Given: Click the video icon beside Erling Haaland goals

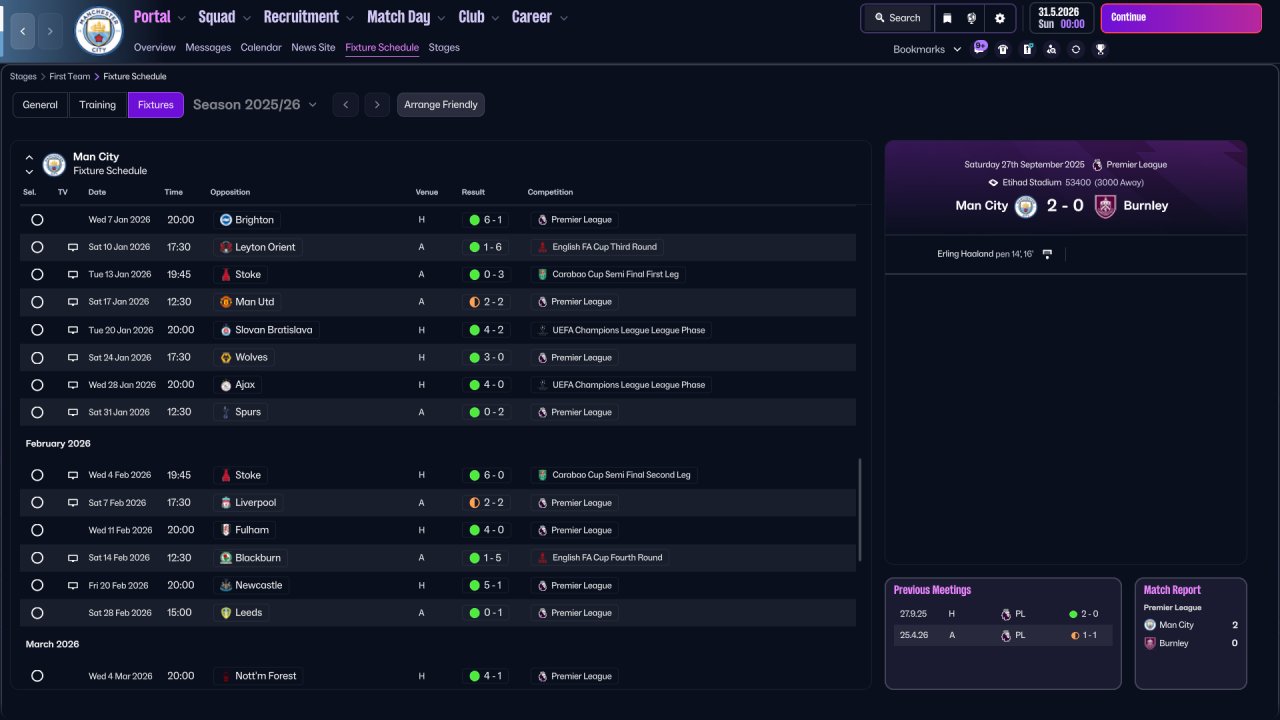Looking at the screenshot, I should [1047, 254].
